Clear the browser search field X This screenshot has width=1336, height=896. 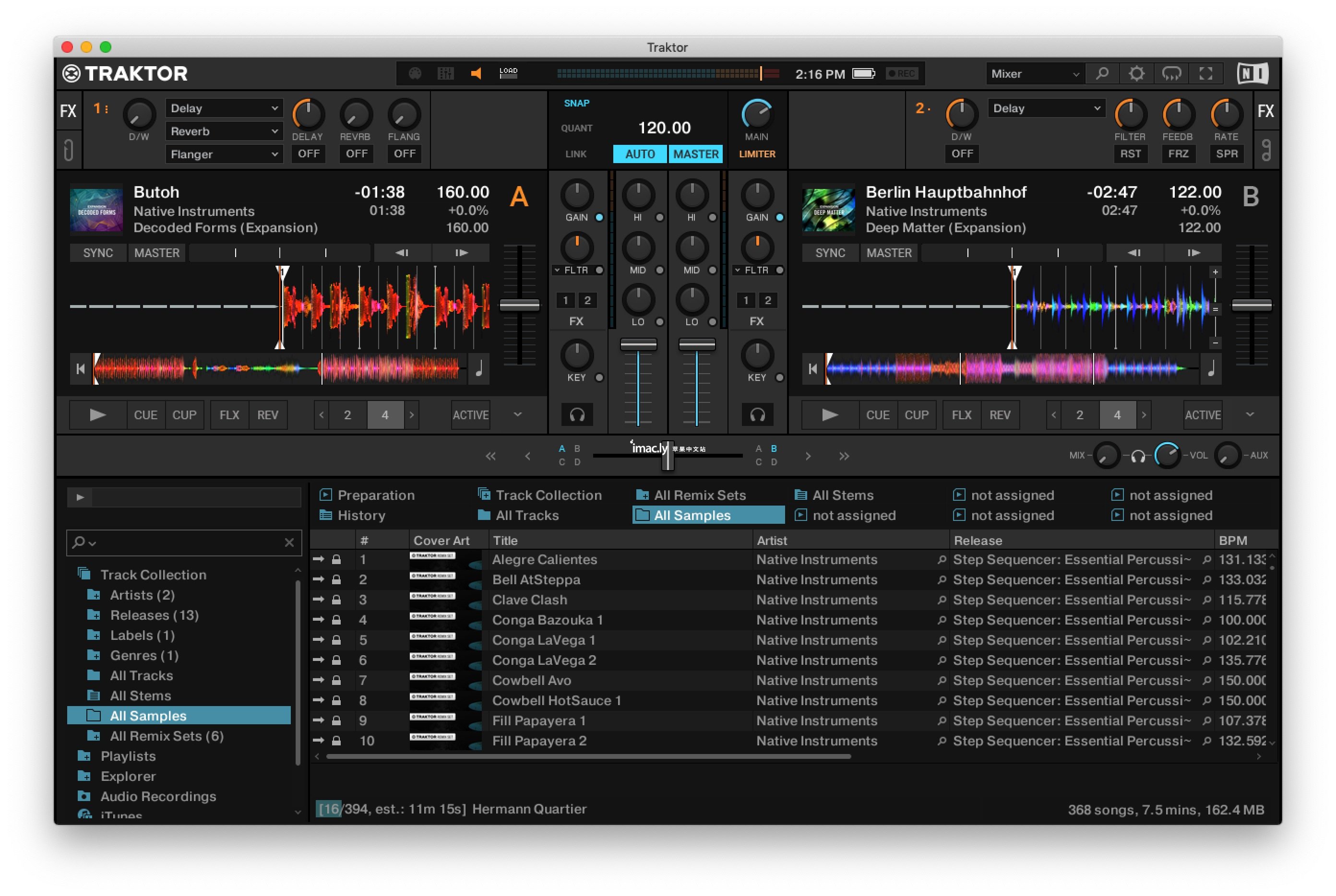click(x=289, y=542)
